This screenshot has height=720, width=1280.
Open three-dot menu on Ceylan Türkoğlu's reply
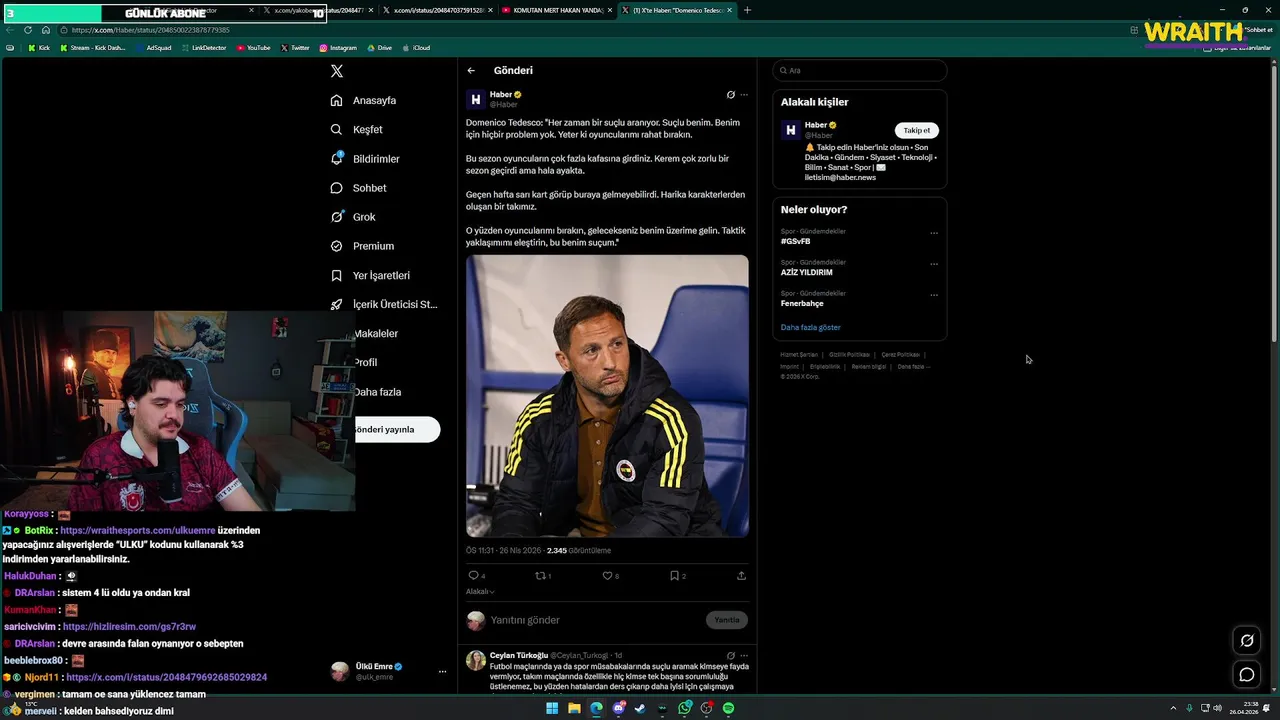[x=744, y=656]
